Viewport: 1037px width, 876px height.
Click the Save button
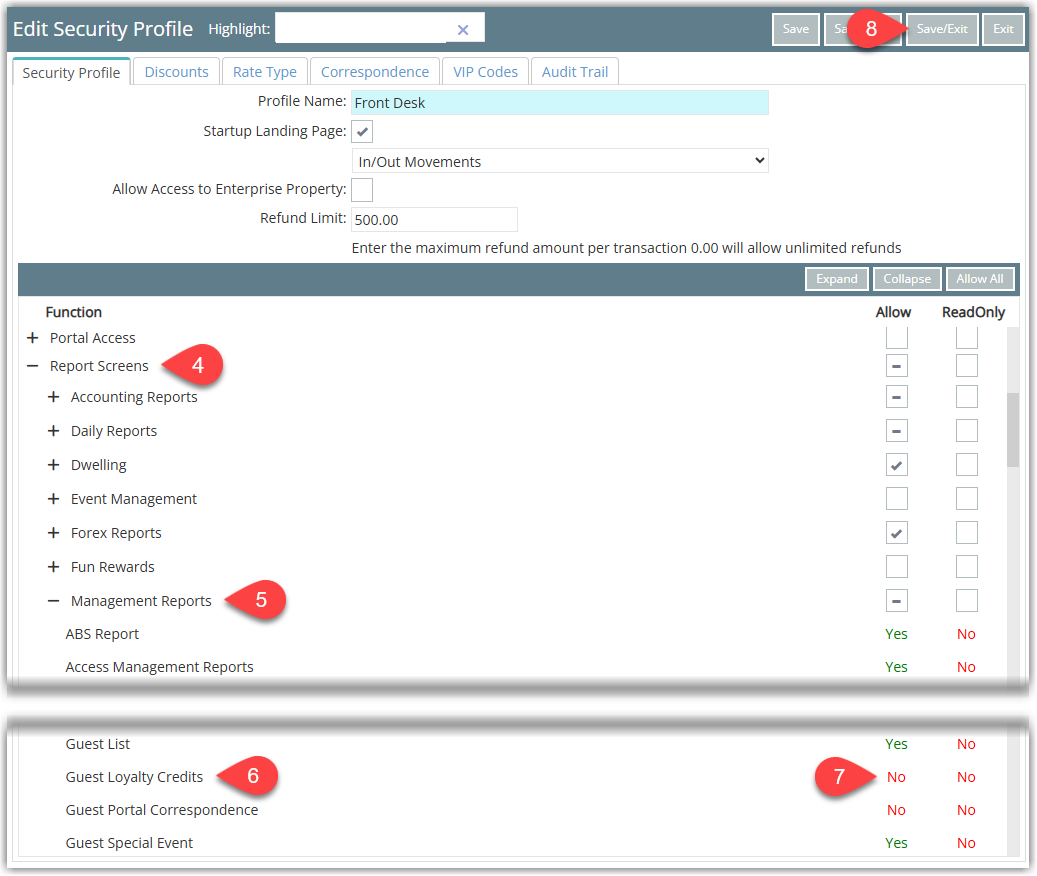tap(796, 29)
